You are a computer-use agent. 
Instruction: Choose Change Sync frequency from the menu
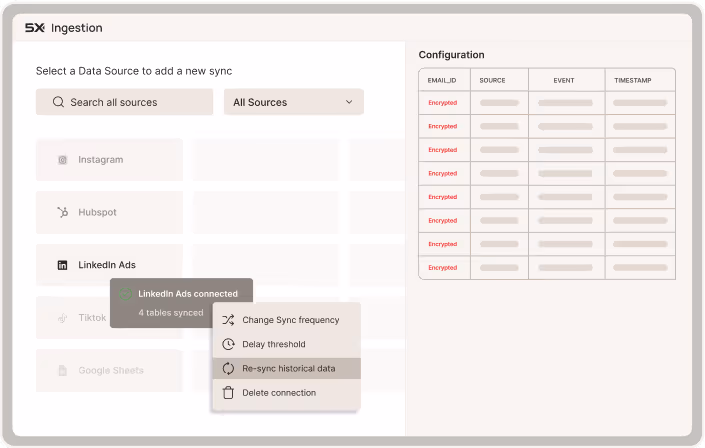click(286, 320)
